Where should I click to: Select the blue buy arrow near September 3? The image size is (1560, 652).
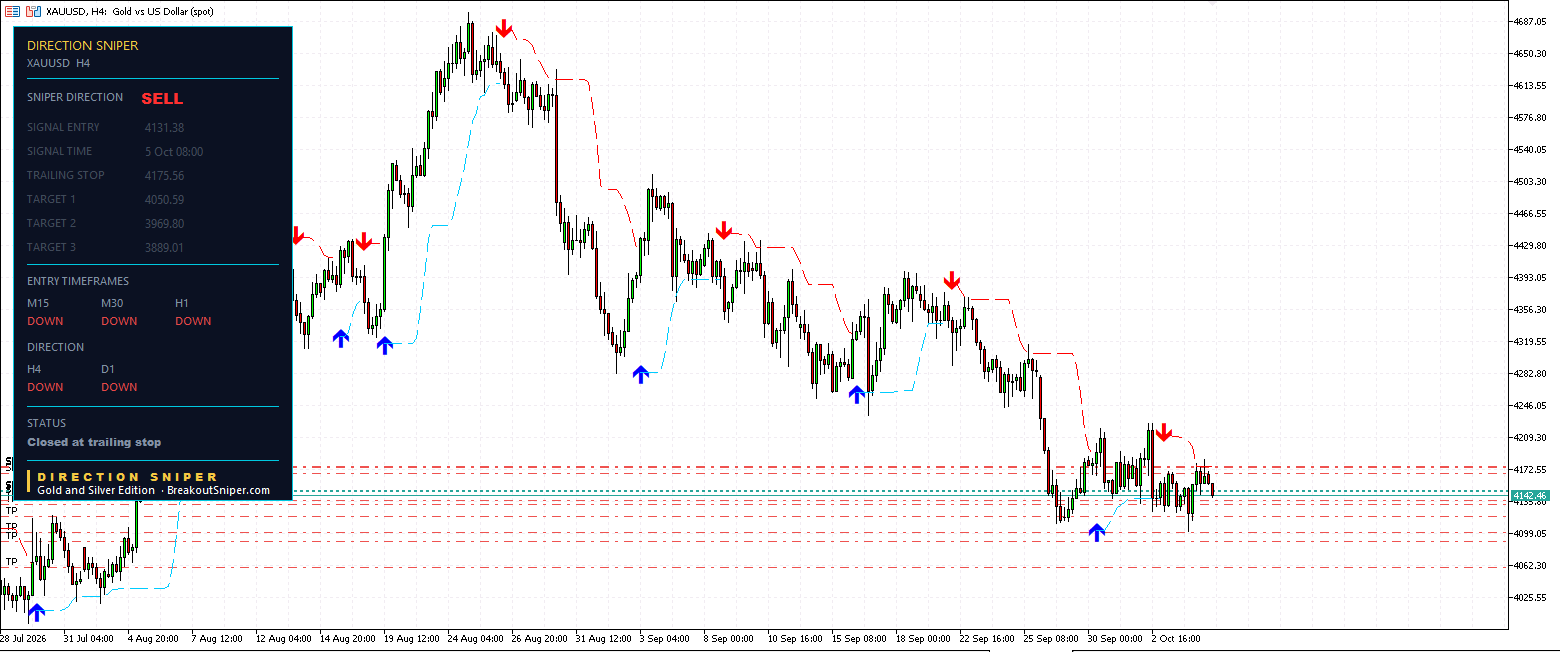coord(641,374)
